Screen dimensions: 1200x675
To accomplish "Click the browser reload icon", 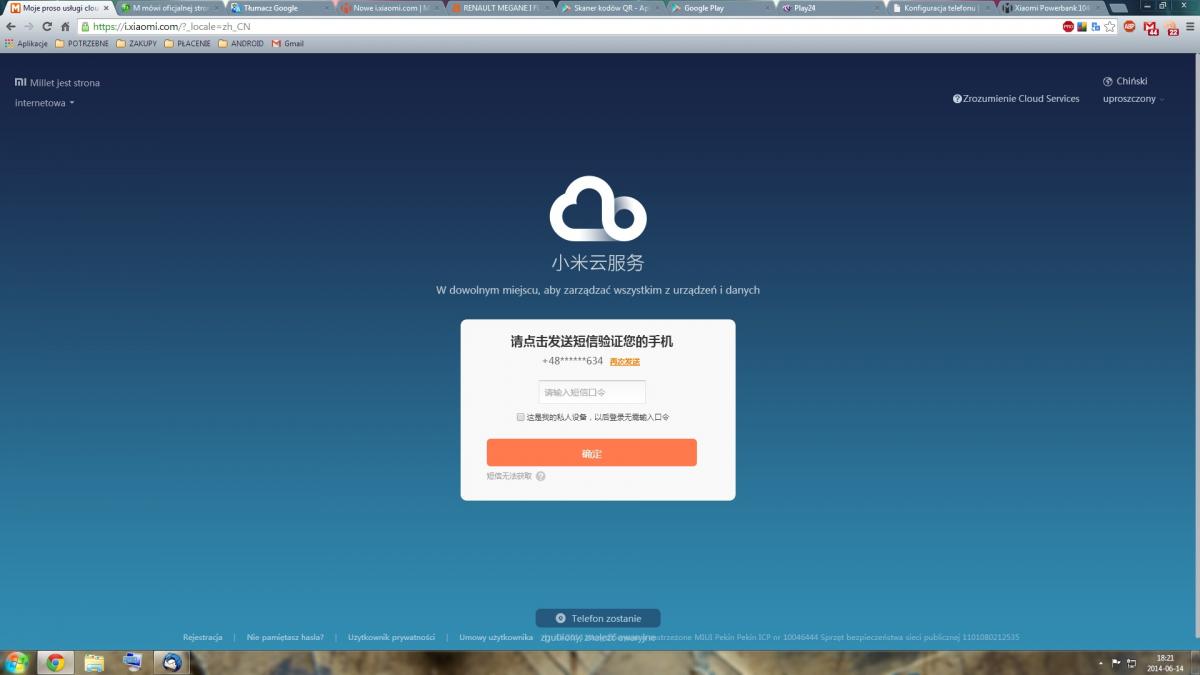I will [x=47, y=27].
